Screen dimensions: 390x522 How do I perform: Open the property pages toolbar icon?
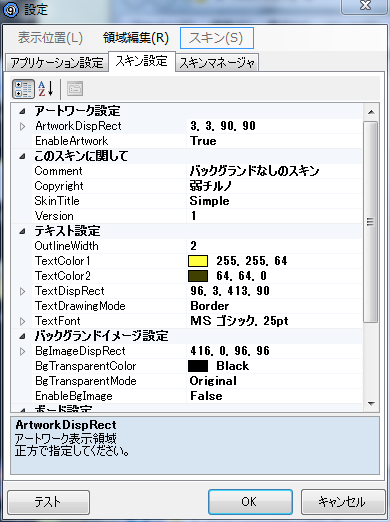point(75,89)
